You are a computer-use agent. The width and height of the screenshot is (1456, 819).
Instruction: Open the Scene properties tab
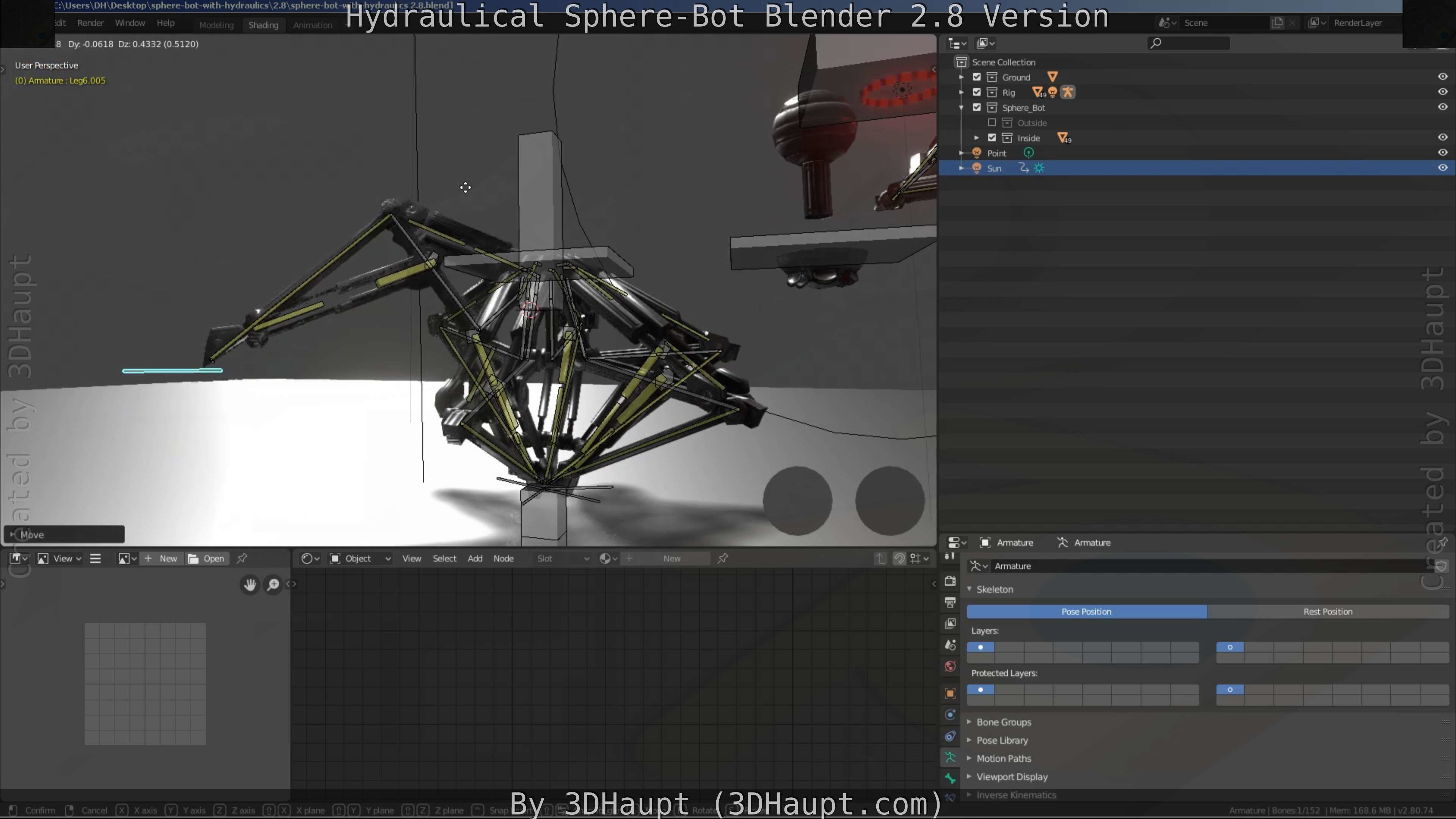pyautogui.click(x=950, y=645)
